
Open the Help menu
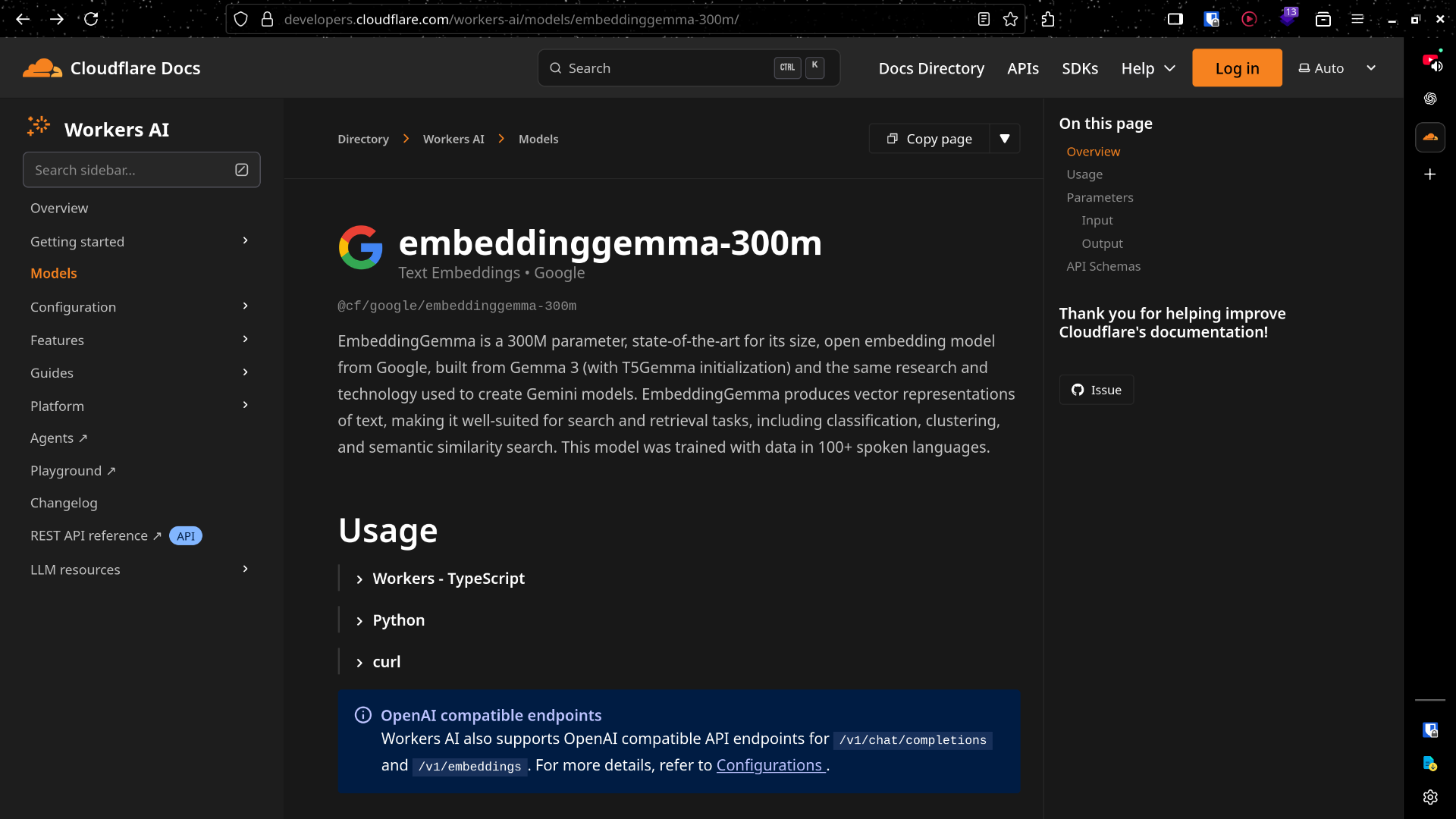click(x=1148, y=68)
